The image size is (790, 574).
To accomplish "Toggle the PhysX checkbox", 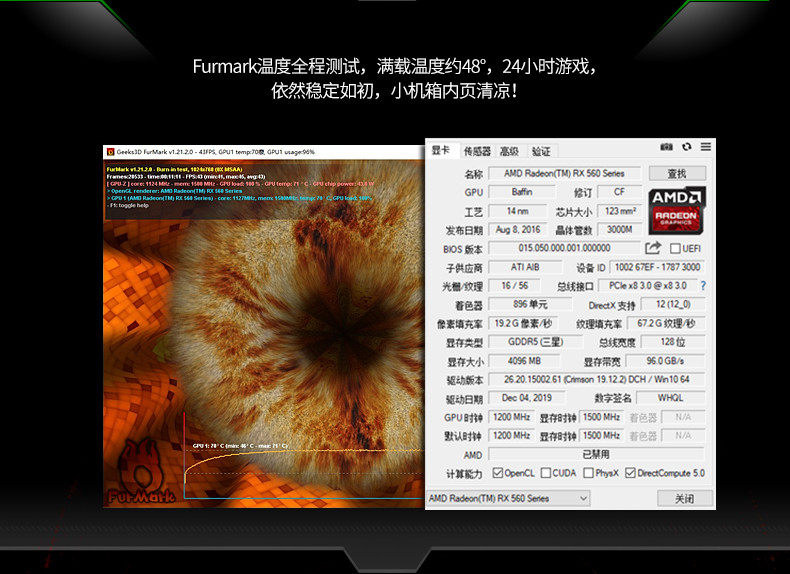I will point(588,473).
